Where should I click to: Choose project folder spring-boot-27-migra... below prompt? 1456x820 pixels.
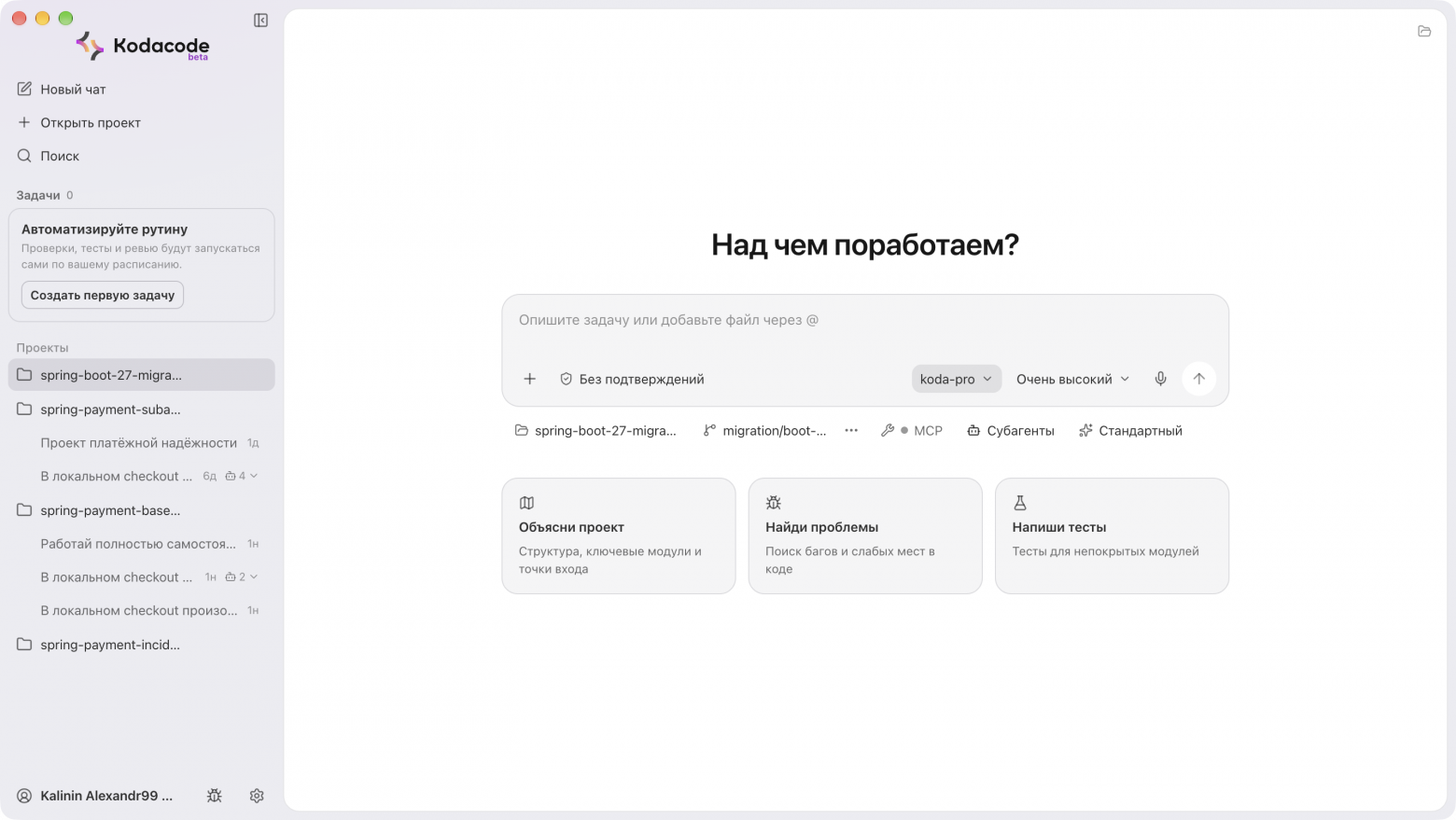595,430
